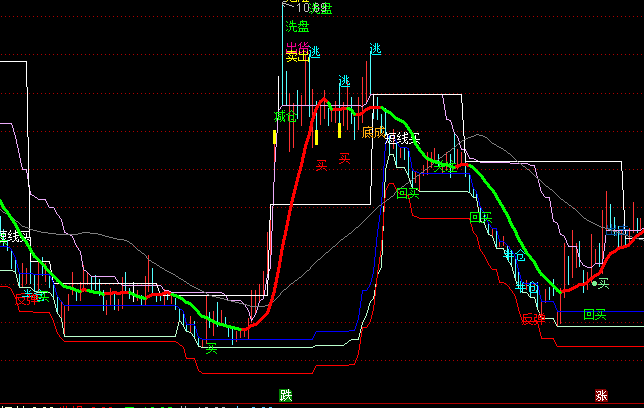Click the rightmost yellow bar marker
This screenshot has width=644, height=408.
pos(340,130)
